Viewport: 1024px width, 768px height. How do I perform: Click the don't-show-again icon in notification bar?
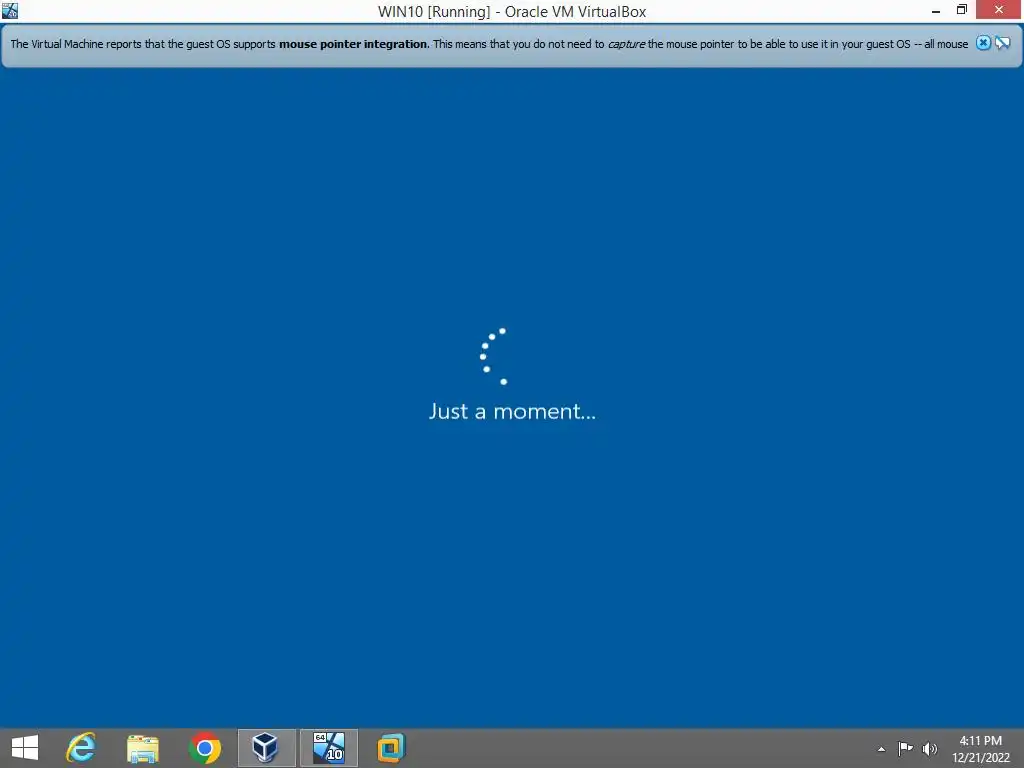click(x=1002, y=43)
